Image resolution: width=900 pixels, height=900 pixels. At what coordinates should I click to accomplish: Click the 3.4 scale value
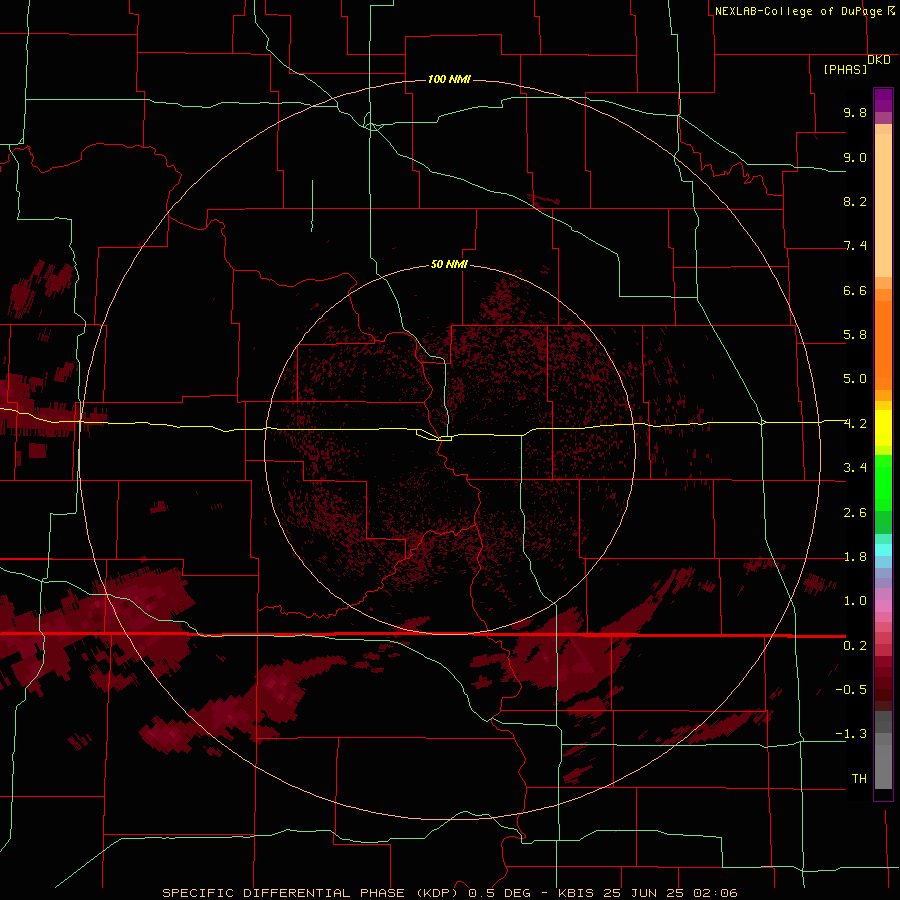click(855, 468)
